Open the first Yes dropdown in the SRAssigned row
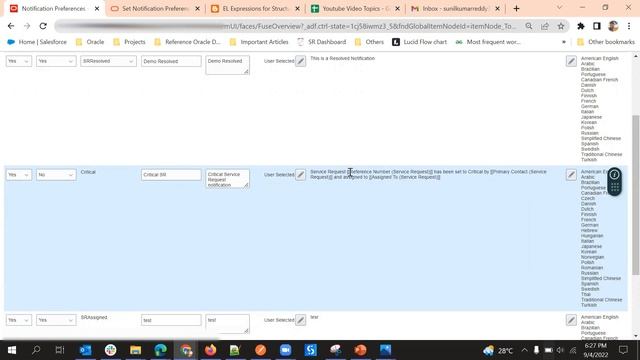 point(19,320)
